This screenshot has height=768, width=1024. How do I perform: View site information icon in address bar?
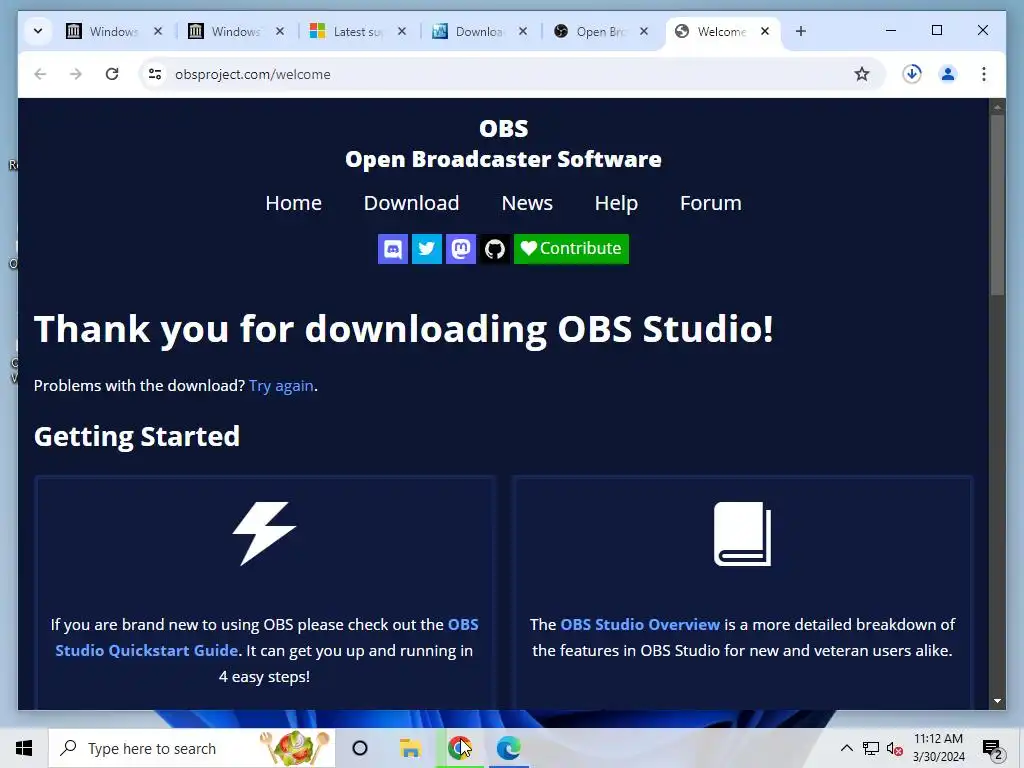155,74
